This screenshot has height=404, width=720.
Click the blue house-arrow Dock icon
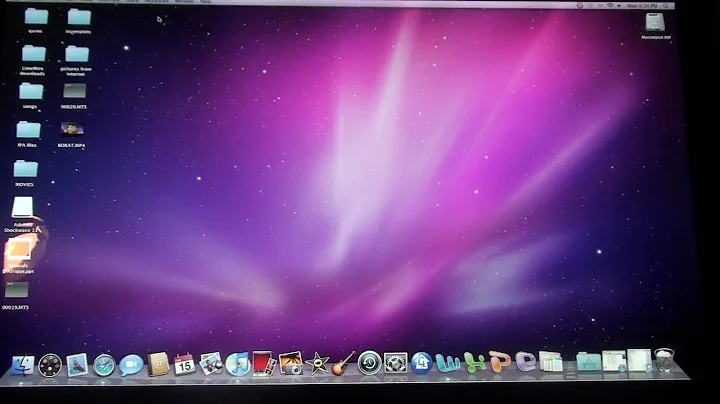[x=422, y=363]
